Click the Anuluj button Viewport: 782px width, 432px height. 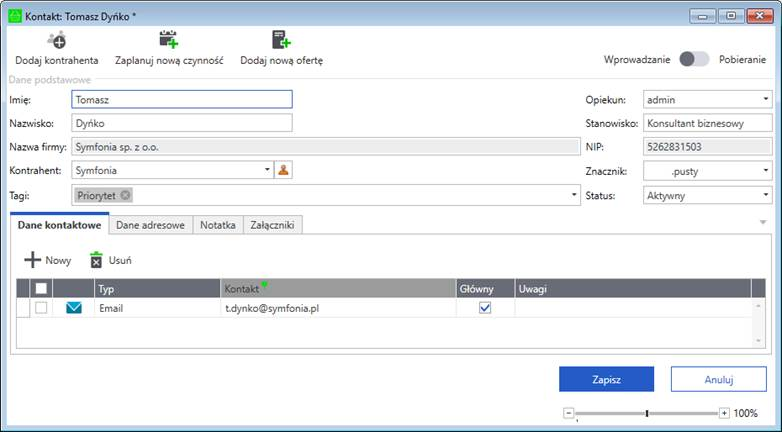point(718,379)
